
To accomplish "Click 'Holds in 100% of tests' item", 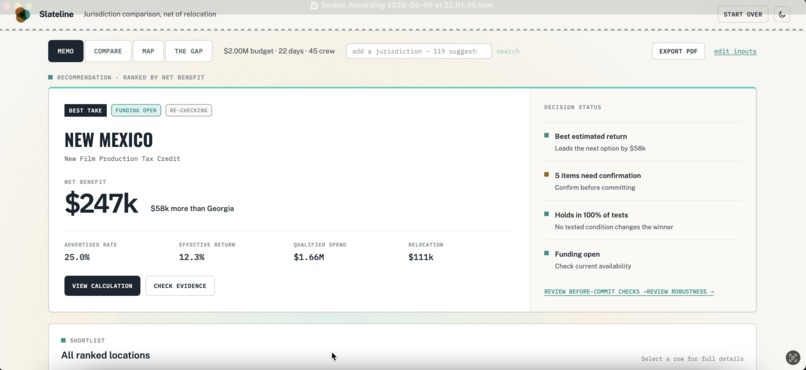I will [592, 215].
